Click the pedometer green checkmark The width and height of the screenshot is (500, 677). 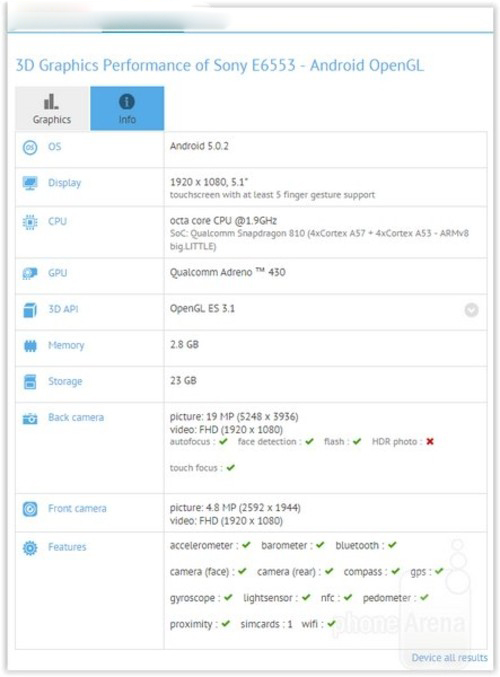point(424,598)
